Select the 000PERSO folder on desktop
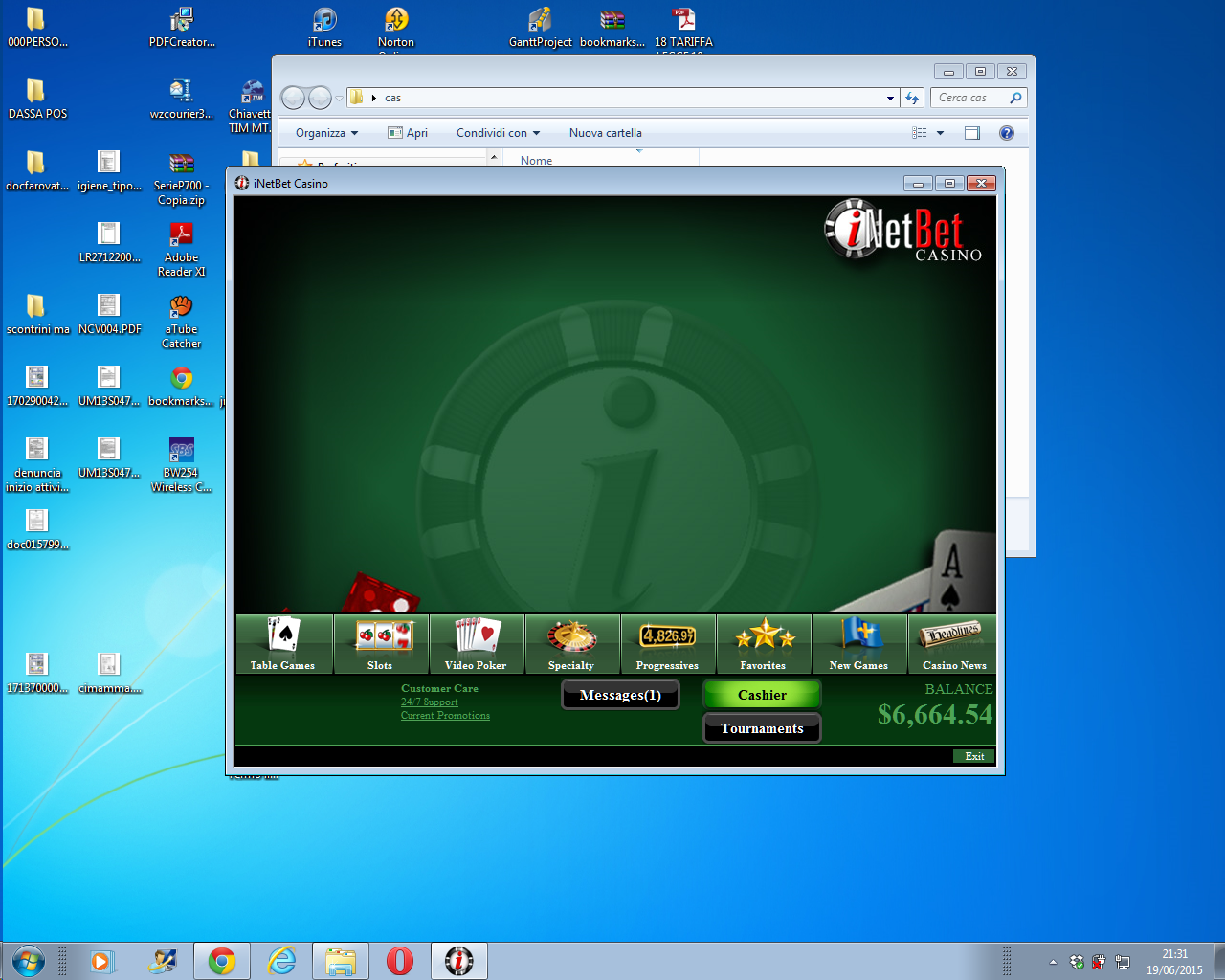 click(37, 27)
